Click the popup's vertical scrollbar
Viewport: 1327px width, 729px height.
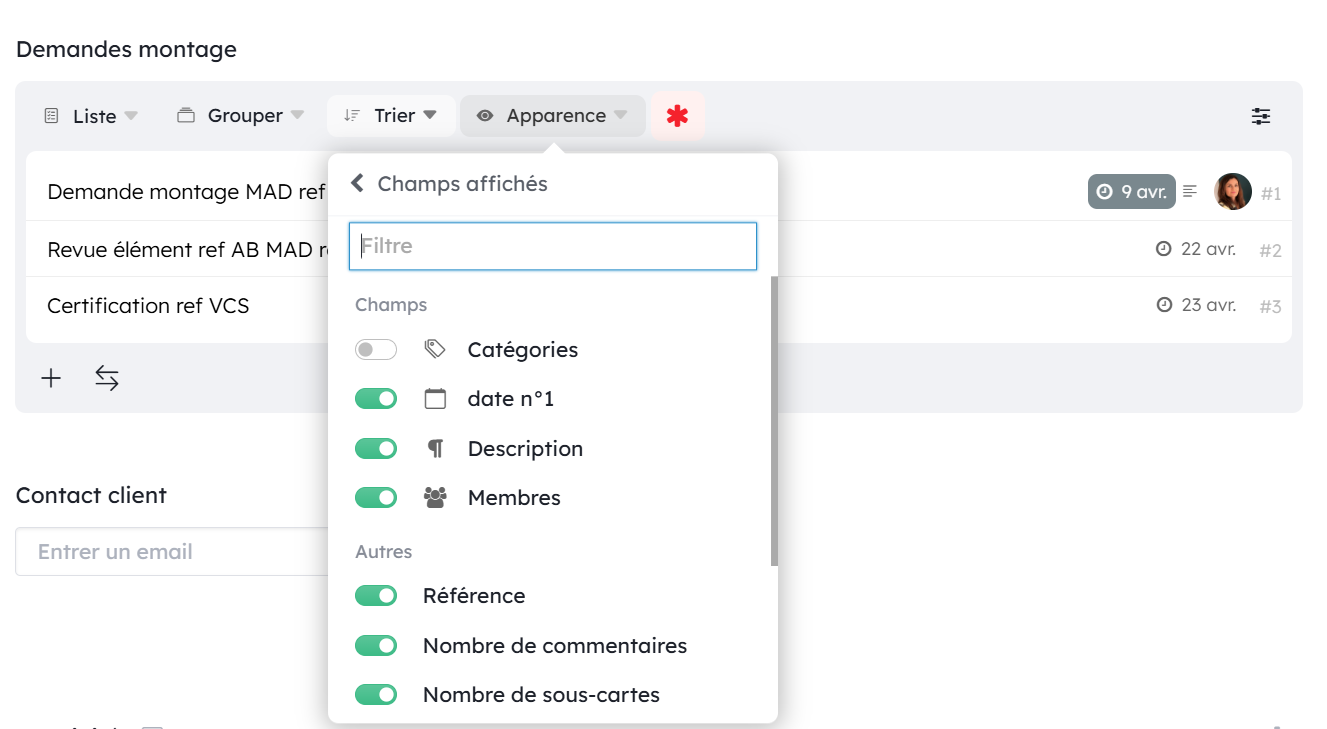click(x=774, y=420)
